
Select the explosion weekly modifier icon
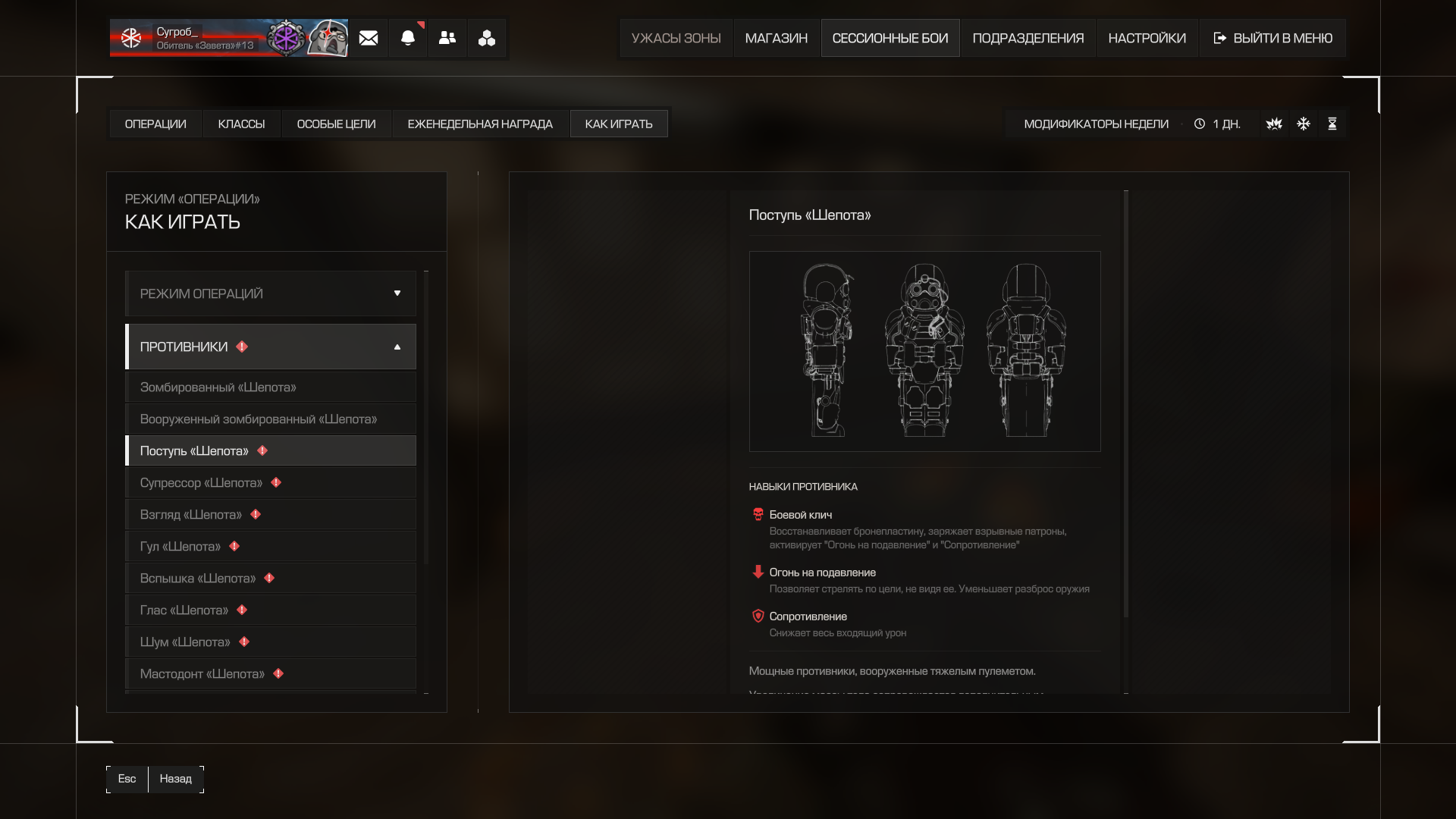1274,124
